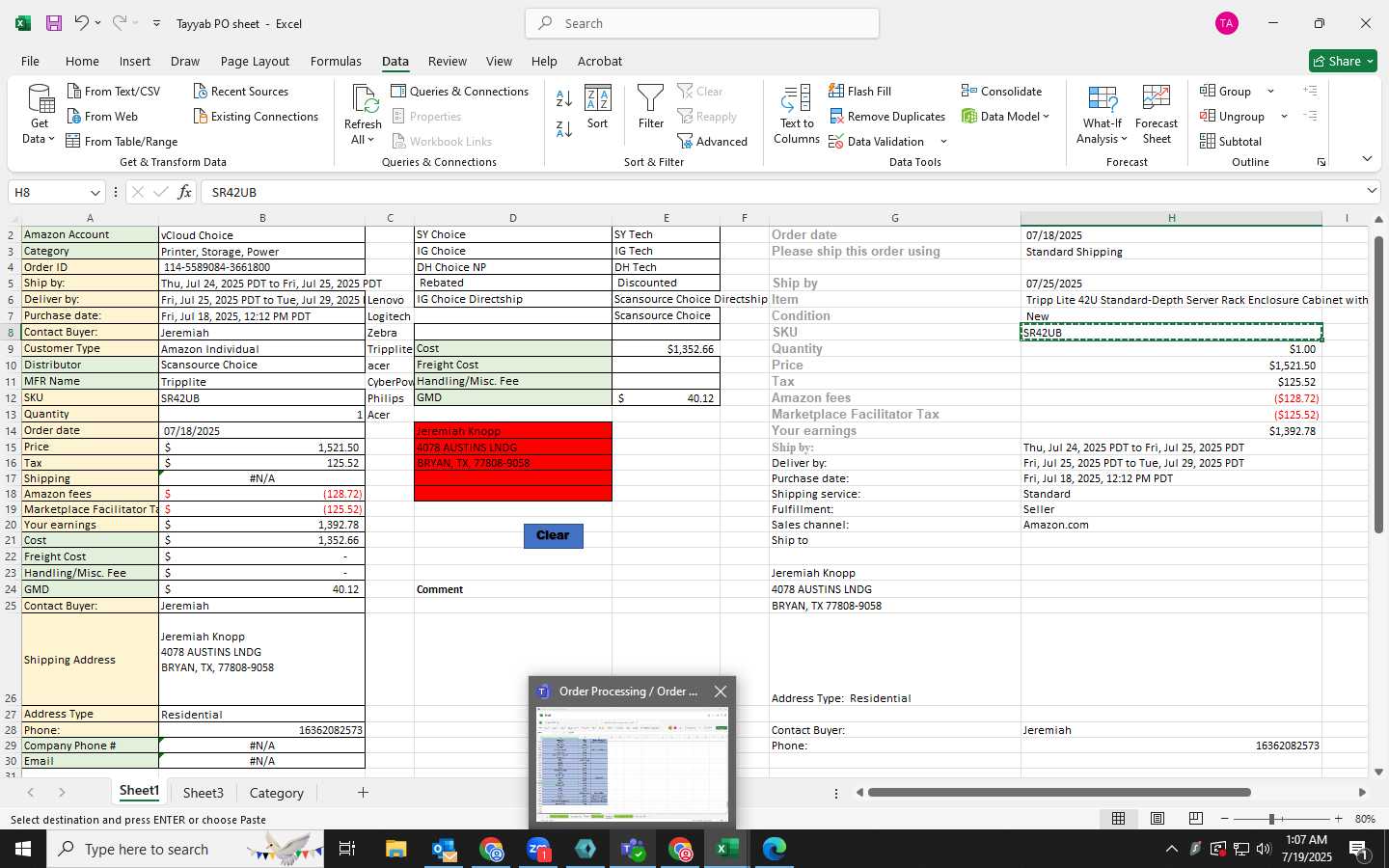Open Data Validation dropdown arrow
Screen dimensions: 1389x868
tap(943, 142)
